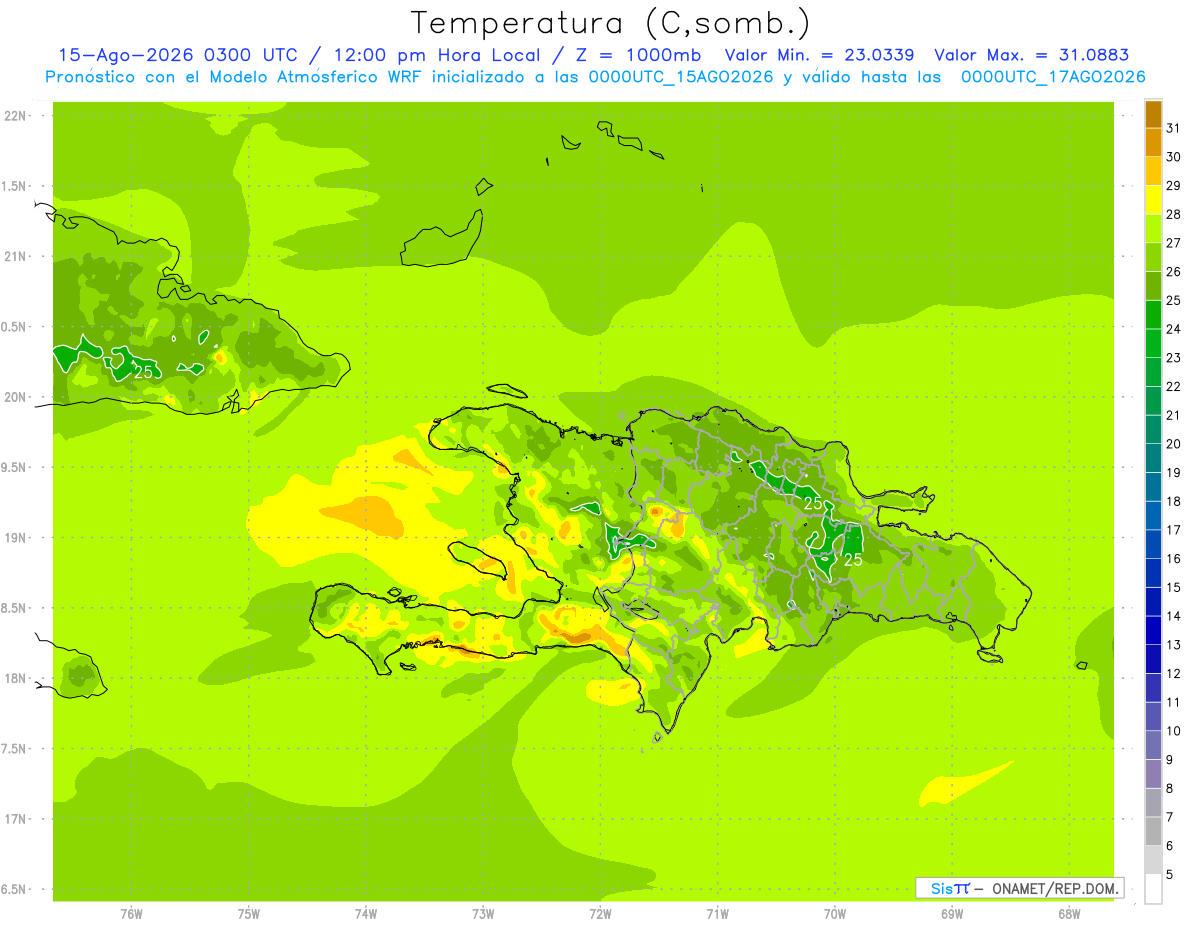Click the 8.5N latitude axis label
Image resolution: width=1200 pixels, height=927 pixels.
[x=15, y=608]
